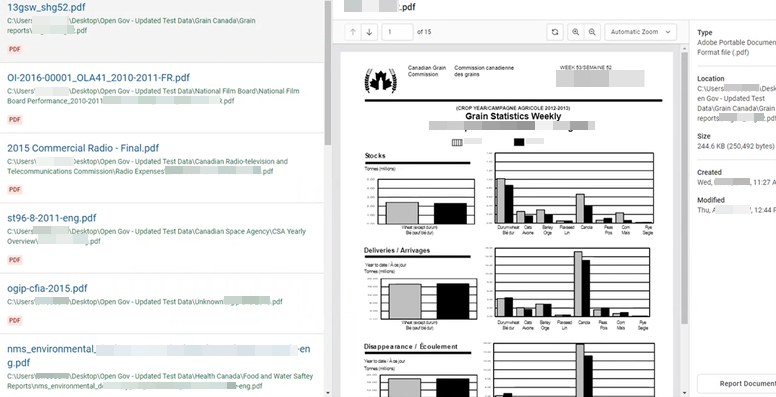Screen dimensions: 776x397
Task: Open st96-8-2011-eng.pdf result
Action: pyautogui.click(x=51, y=218)
